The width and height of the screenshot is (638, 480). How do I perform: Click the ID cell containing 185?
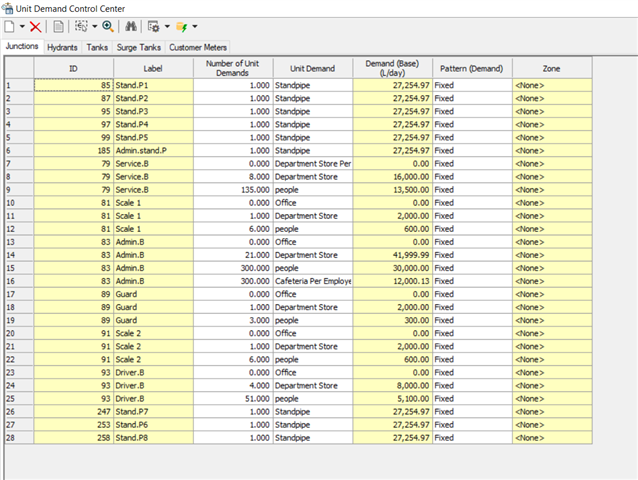click(73, 151)
